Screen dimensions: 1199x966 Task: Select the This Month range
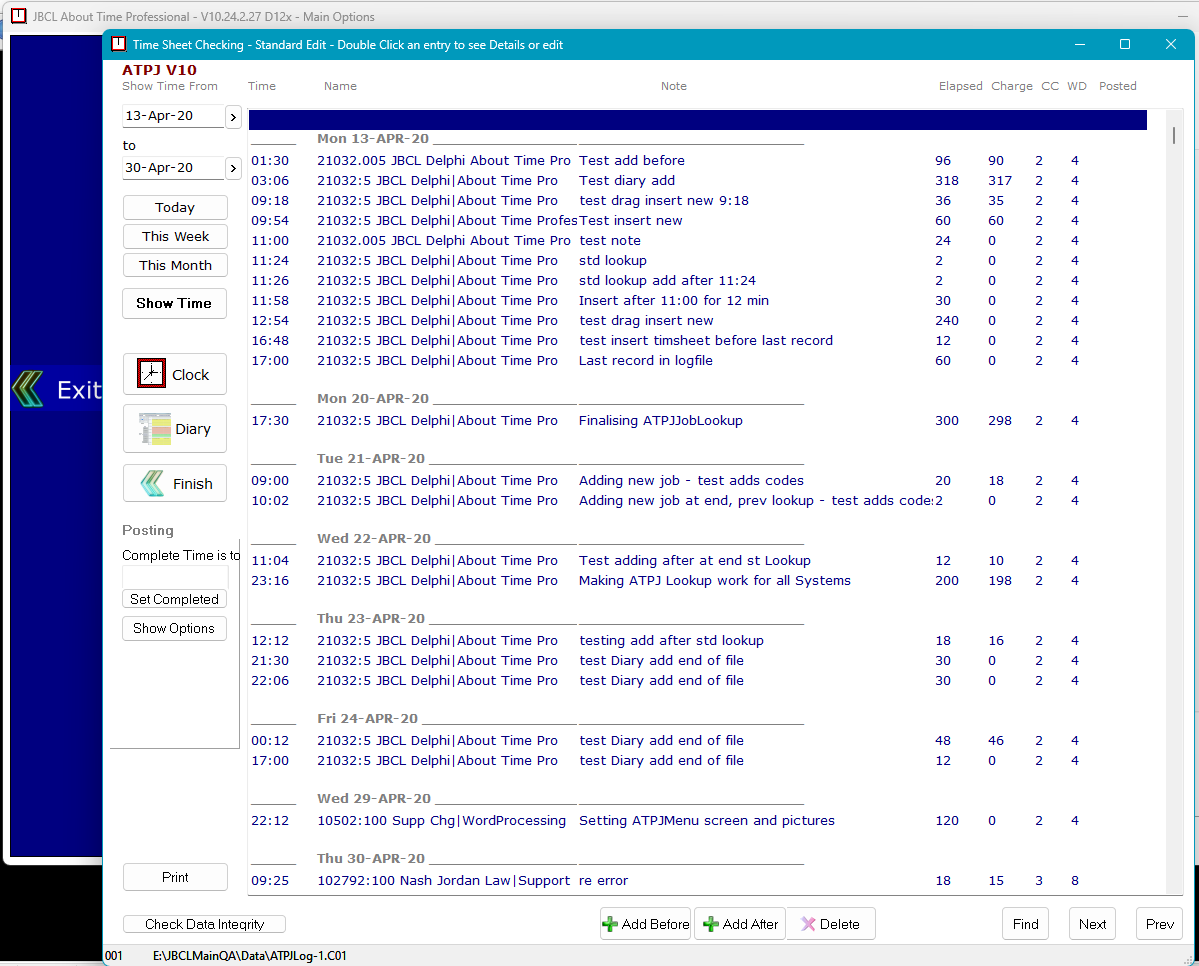coord(175,265)
